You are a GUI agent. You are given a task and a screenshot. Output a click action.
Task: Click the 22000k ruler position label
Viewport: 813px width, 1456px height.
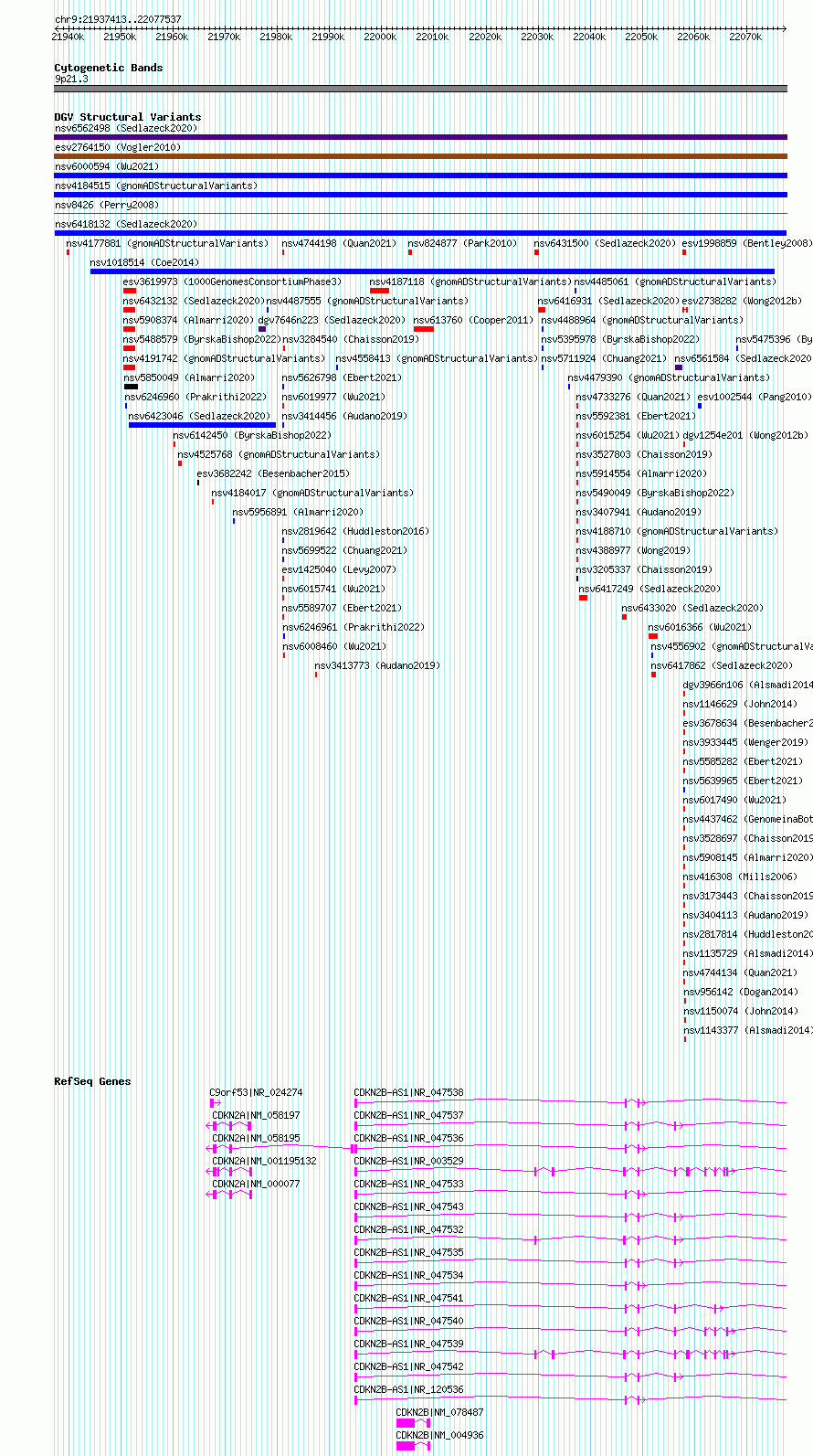point(380,37)
